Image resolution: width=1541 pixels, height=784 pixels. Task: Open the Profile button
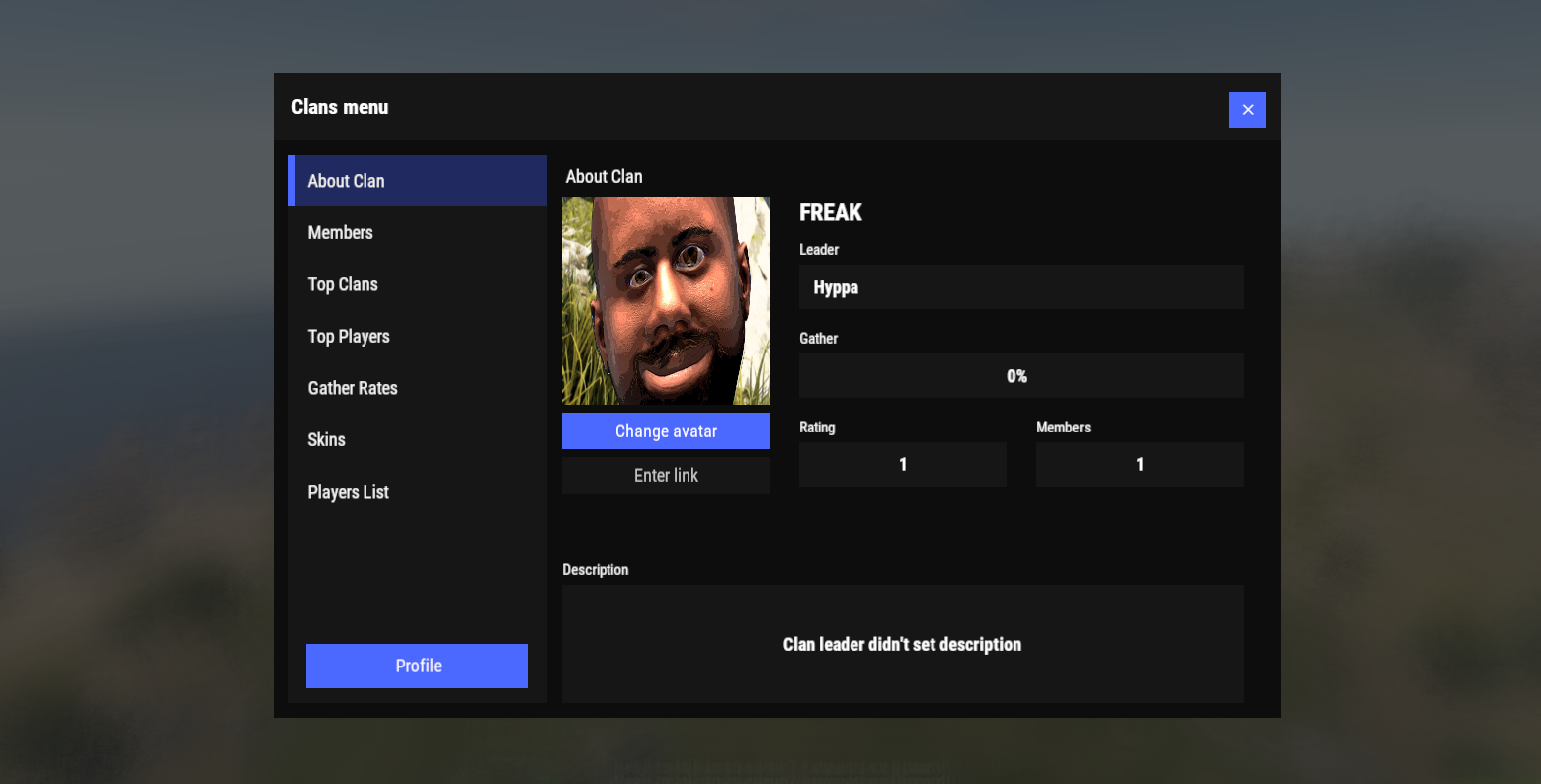pos(417,666)
